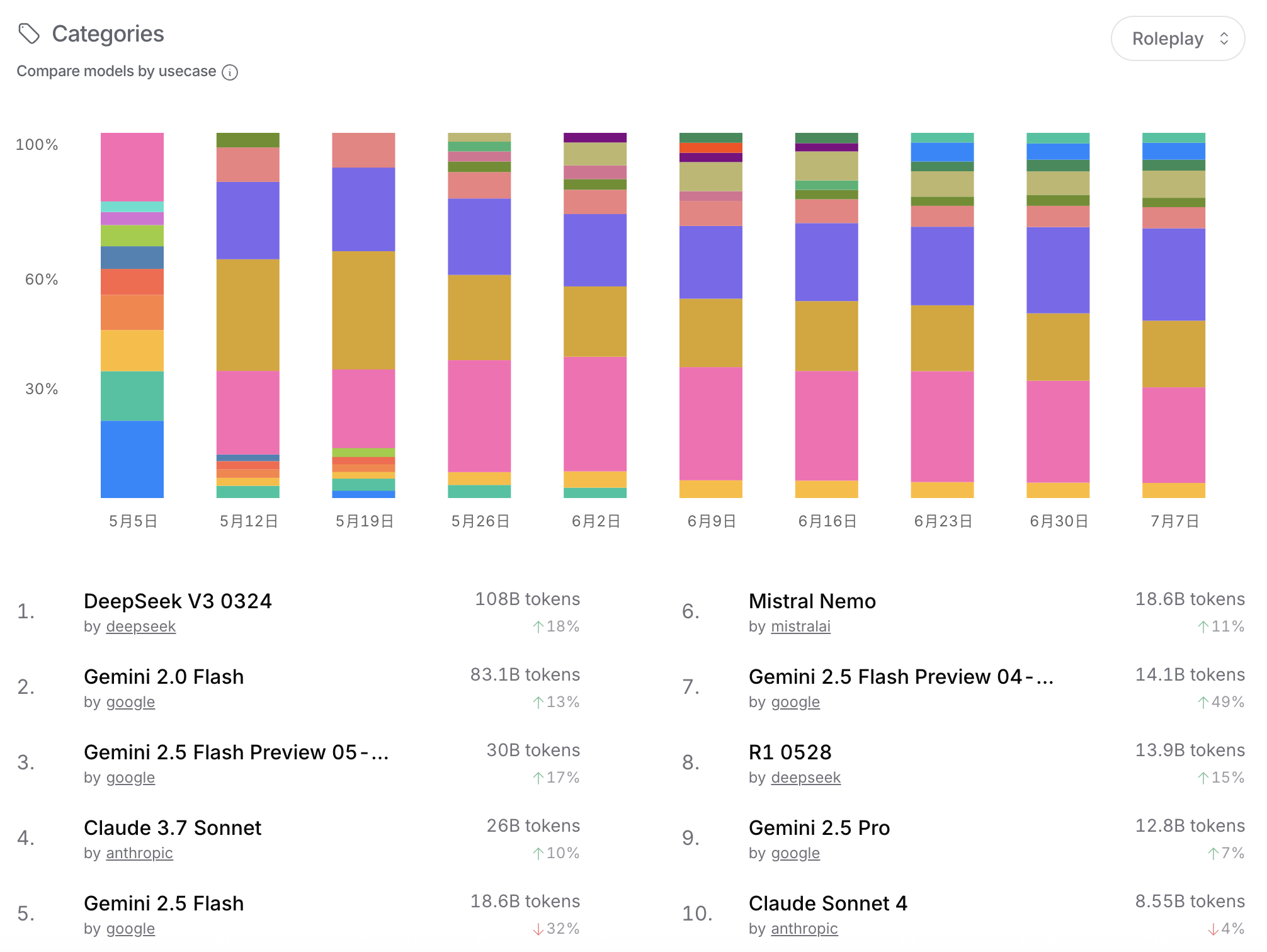The width and height of the screenshot is (1267, 952).
Task: Open the deepseek link under DeepSeek V3 0324
Action: click(140, 626)
